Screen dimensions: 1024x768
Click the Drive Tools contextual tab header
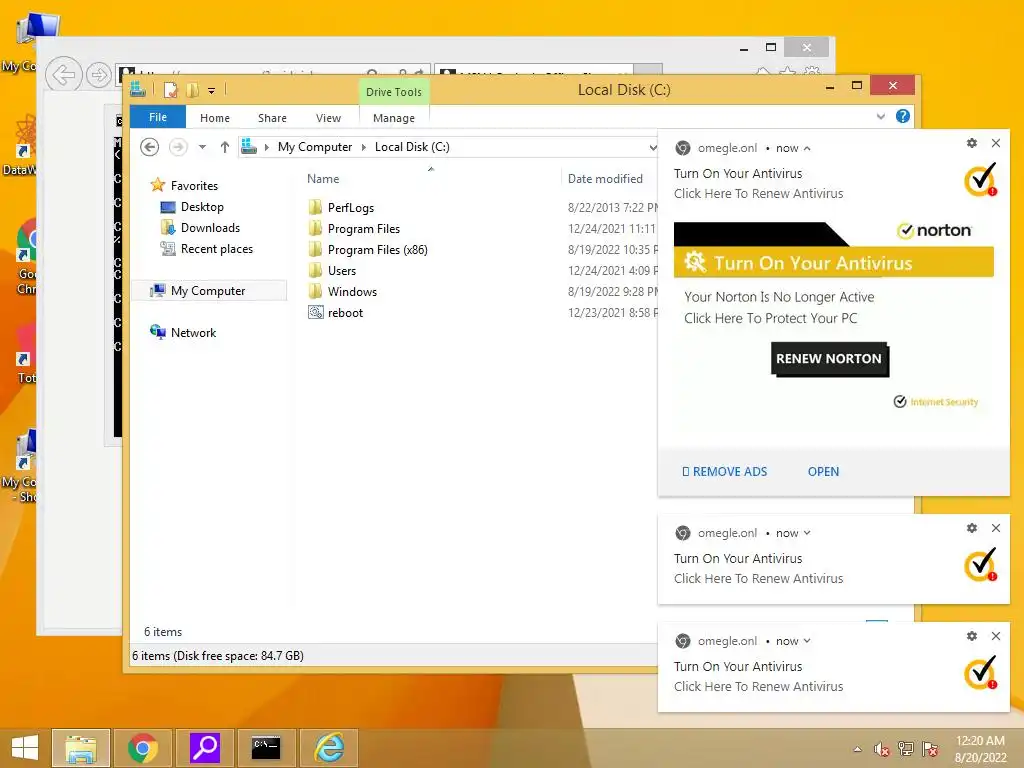pyautogui.click(x=394, y=92)
